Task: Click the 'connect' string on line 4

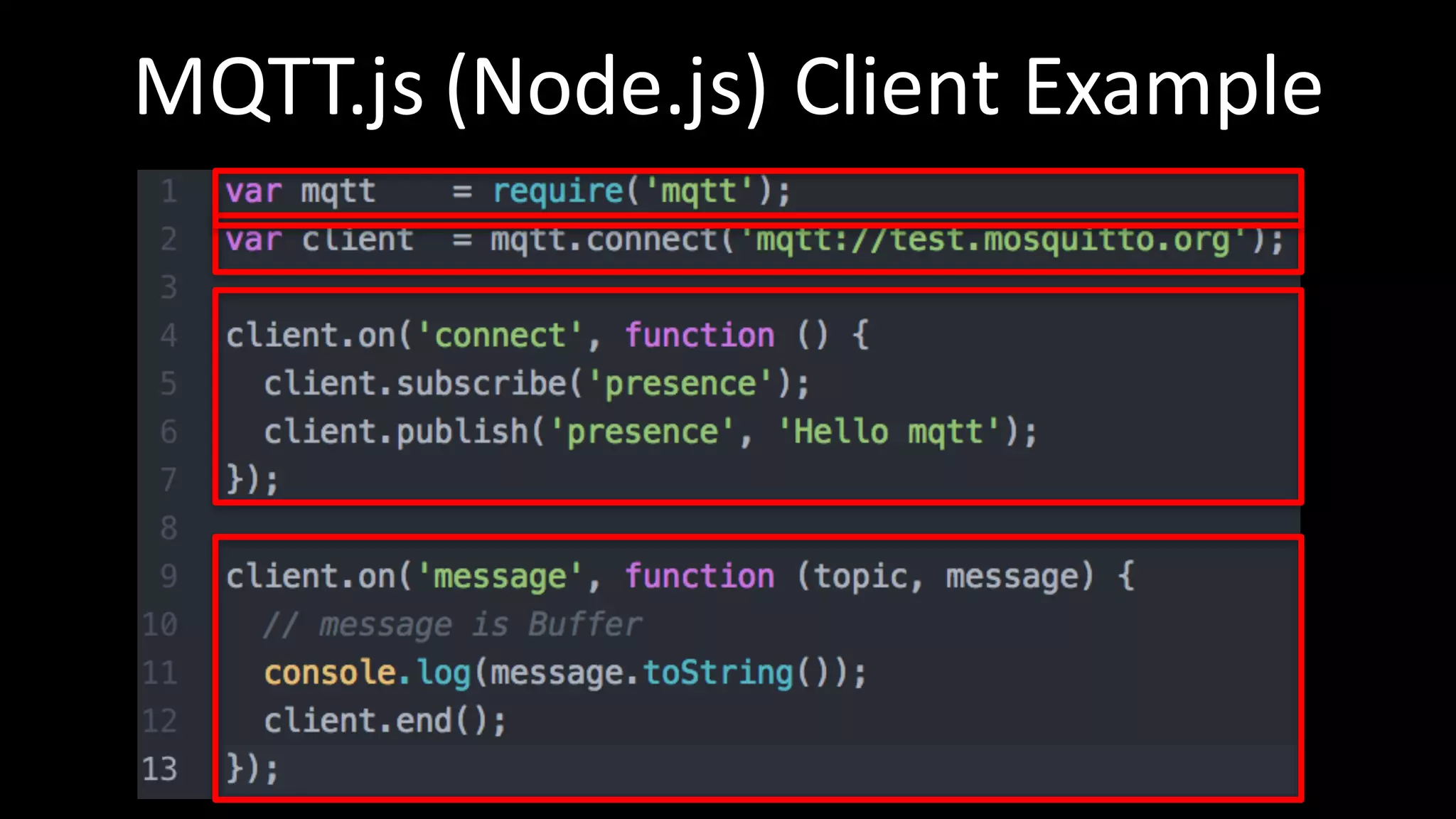Action: [499, 335]
